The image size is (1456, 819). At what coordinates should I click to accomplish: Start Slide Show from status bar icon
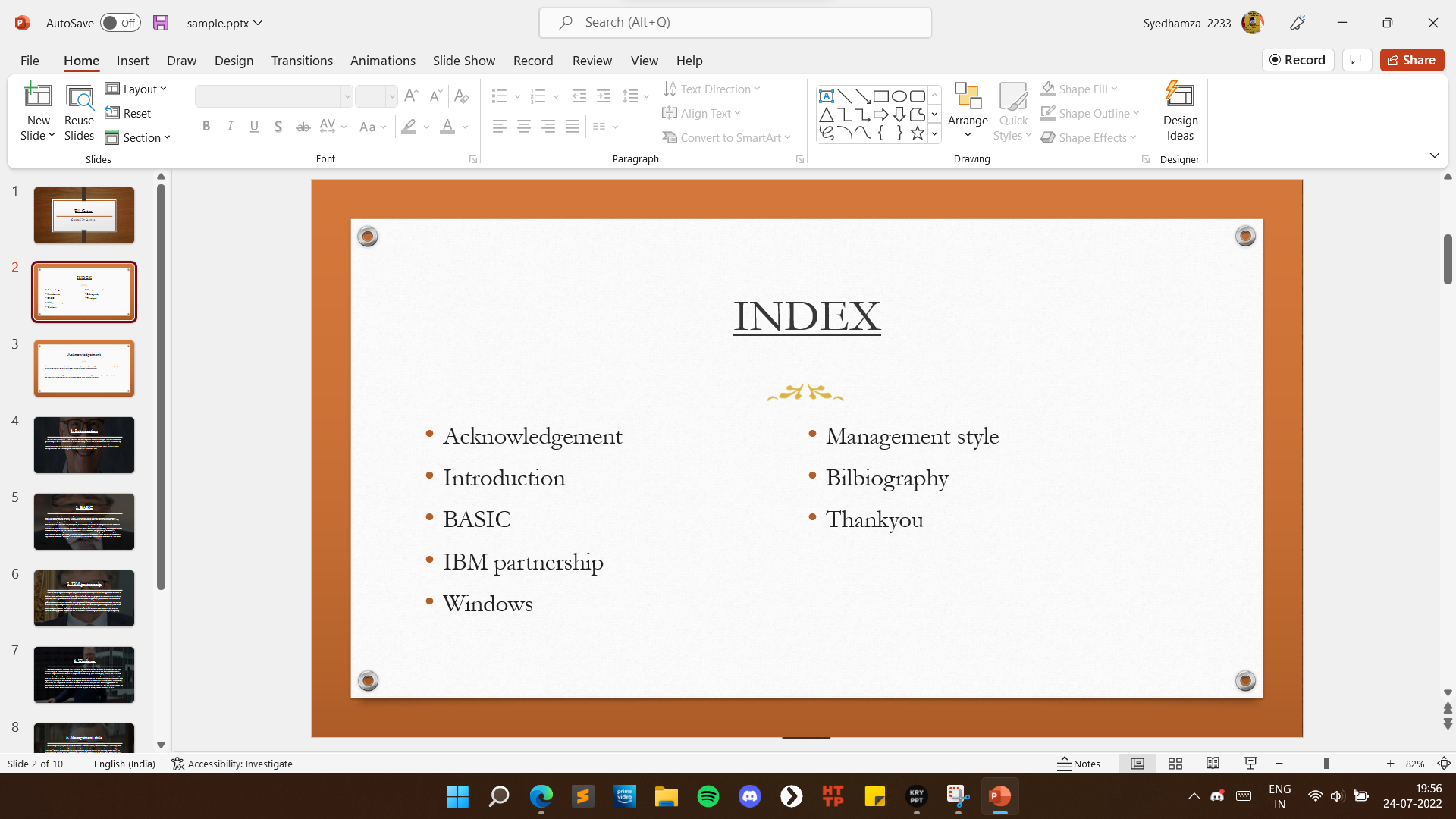click(x=1250, y=764)
